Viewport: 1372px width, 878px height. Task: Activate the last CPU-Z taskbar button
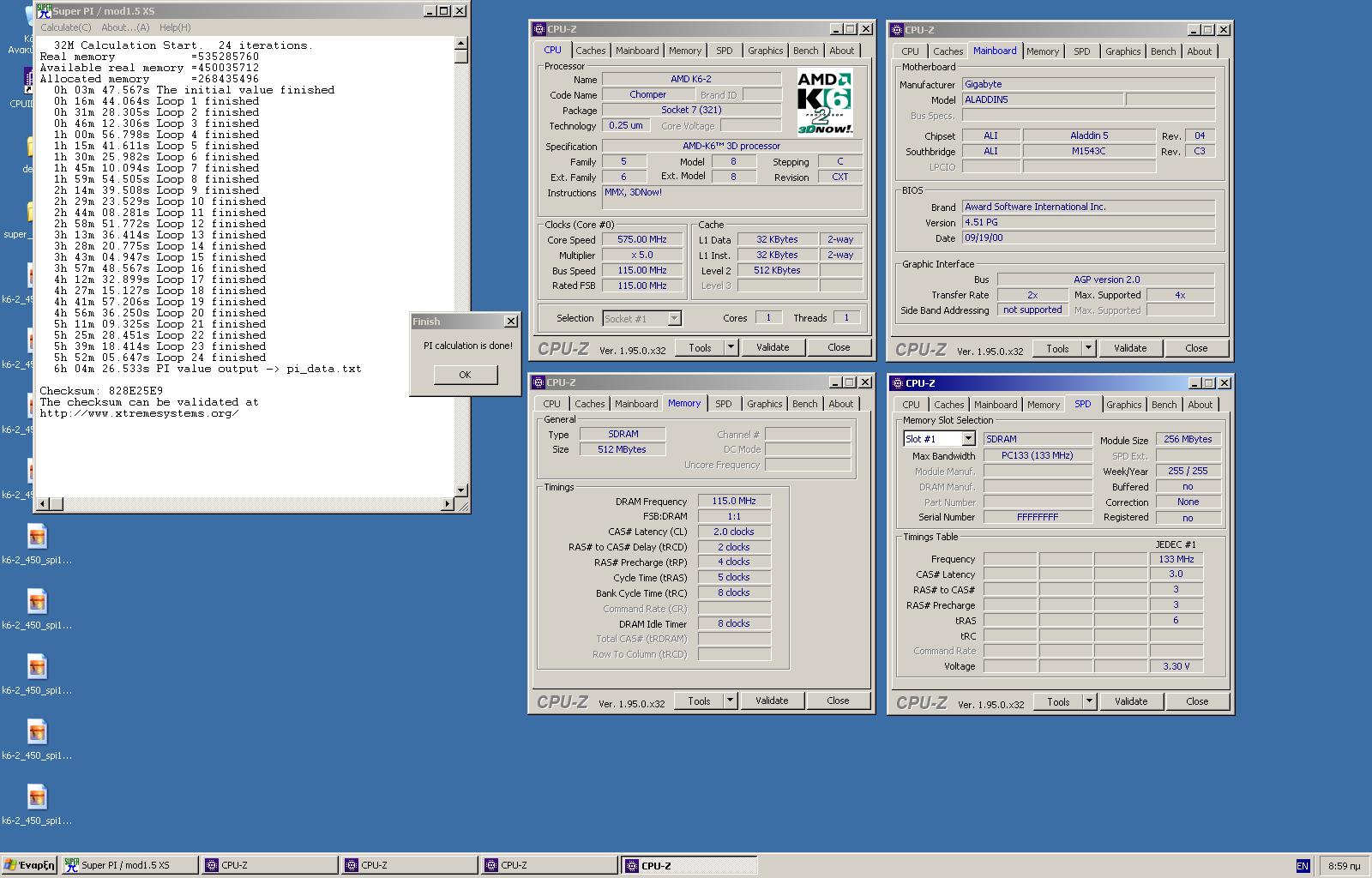(x=689, y=865)
